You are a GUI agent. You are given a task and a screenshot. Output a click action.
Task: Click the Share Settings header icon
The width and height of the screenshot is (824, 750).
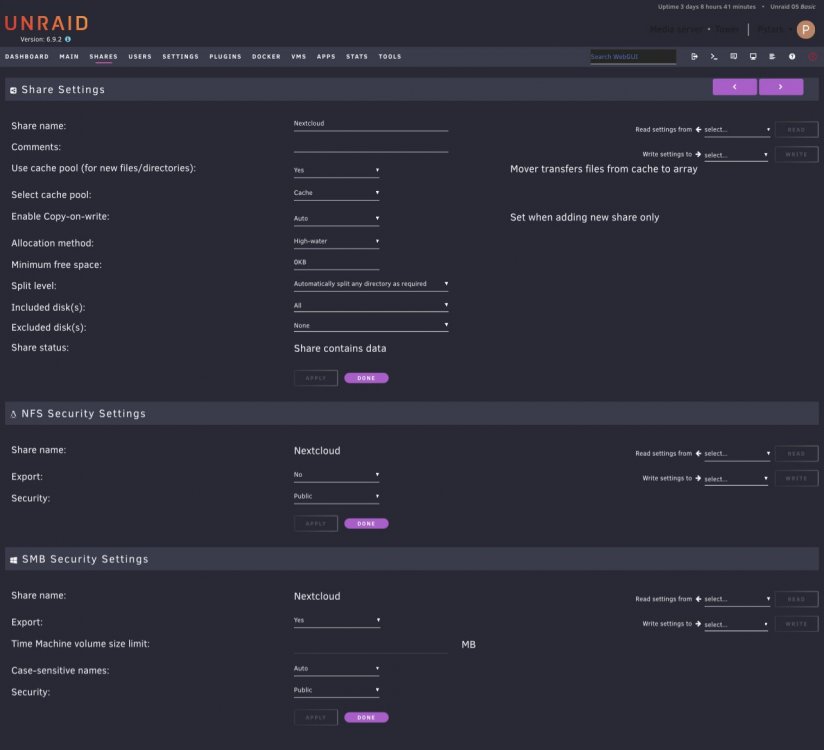(13, 90)
